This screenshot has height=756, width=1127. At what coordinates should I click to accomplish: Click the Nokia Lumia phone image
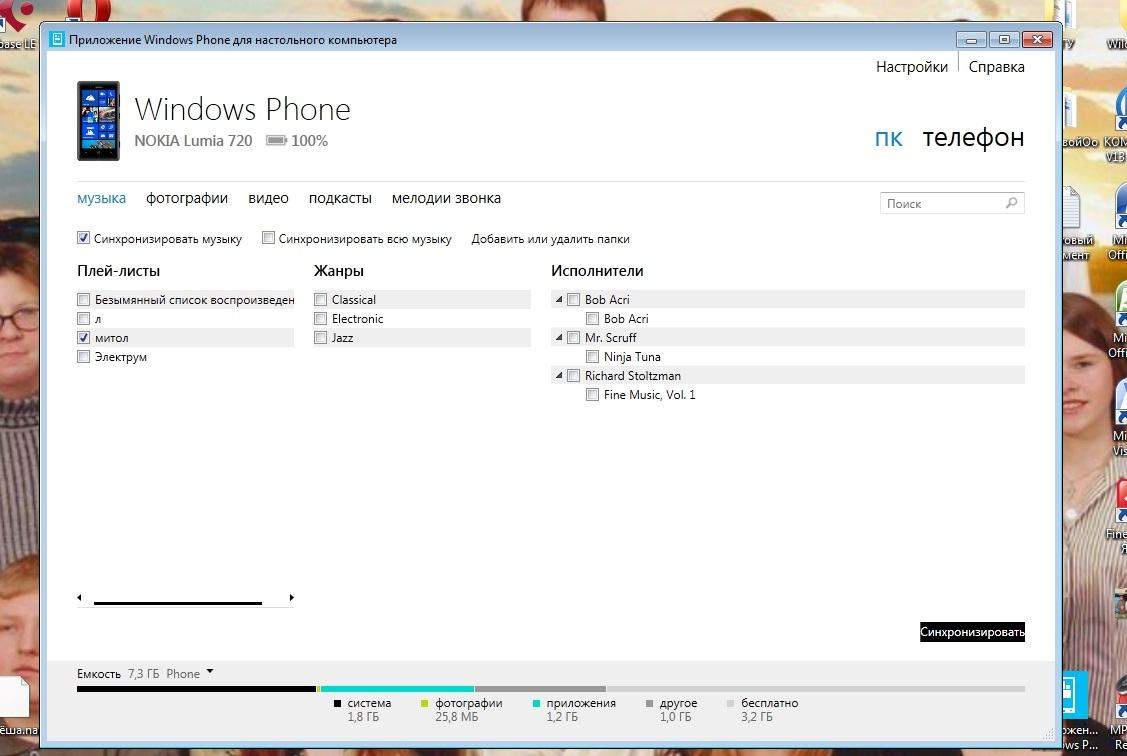(x=98, y=121)
